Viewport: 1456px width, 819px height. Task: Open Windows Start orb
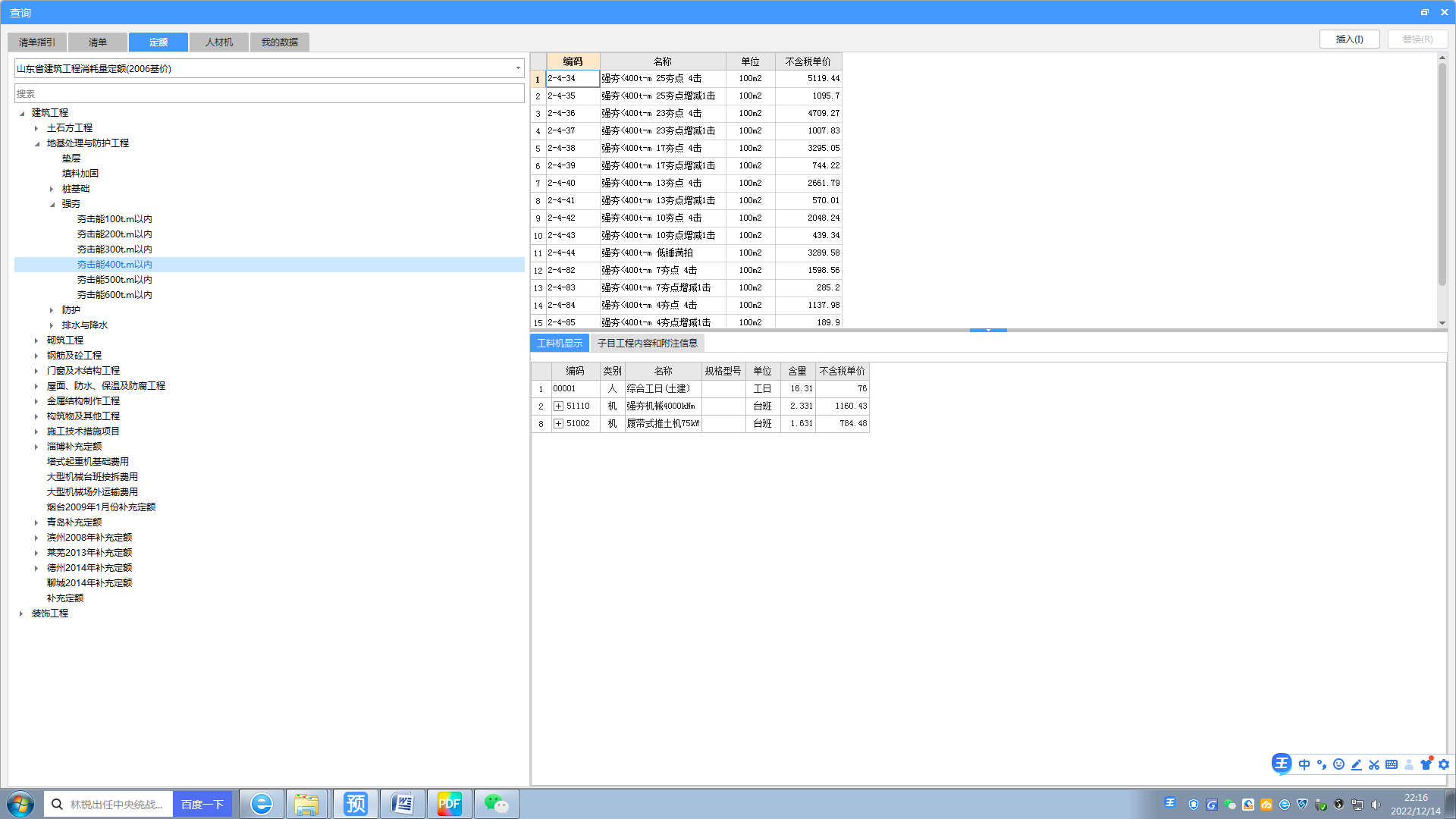tap(20, 804)
